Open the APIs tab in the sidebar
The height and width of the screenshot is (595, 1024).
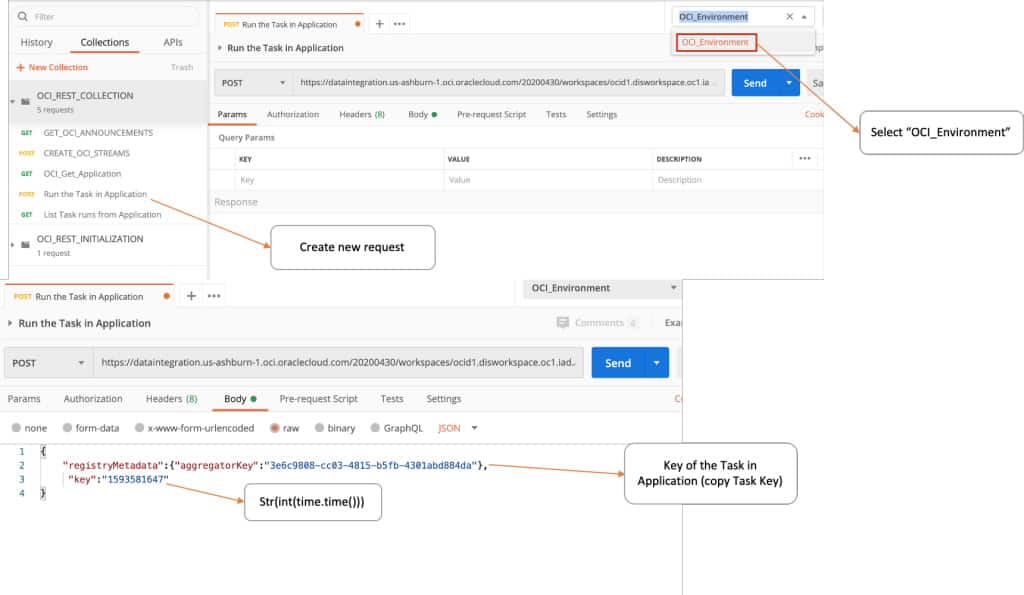tap(173, 43)
